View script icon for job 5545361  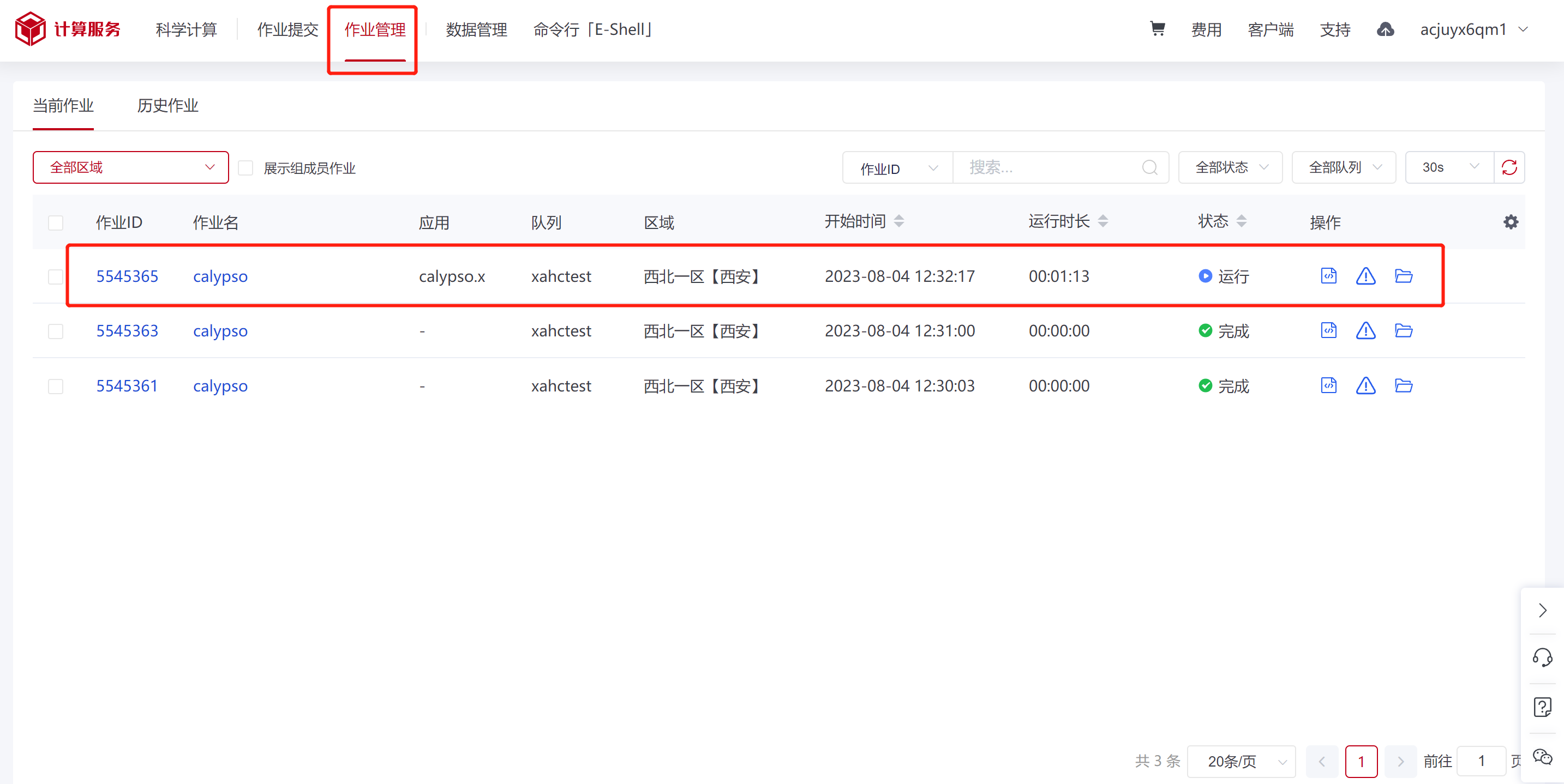(x=1328, y=386)
